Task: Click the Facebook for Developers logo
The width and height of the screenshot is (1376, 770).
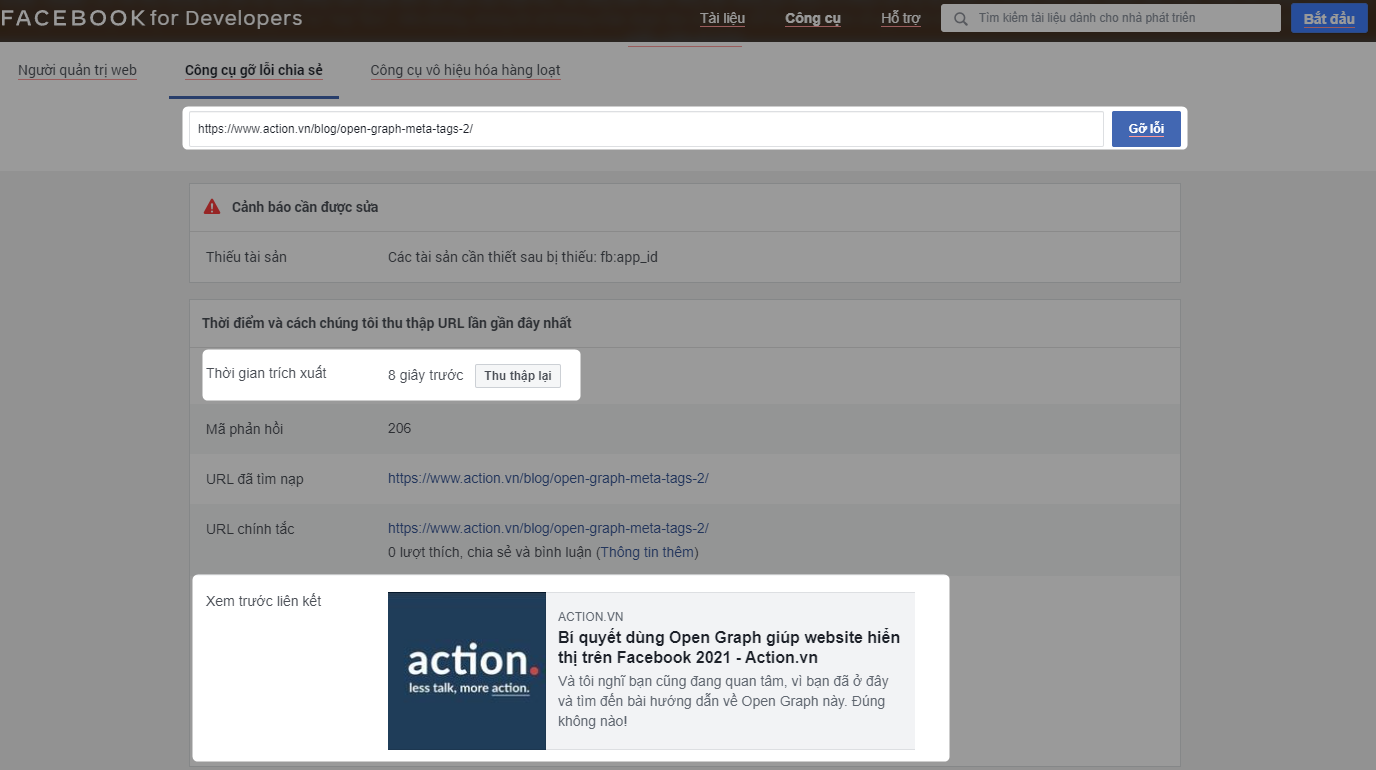Action: (151, 18)
